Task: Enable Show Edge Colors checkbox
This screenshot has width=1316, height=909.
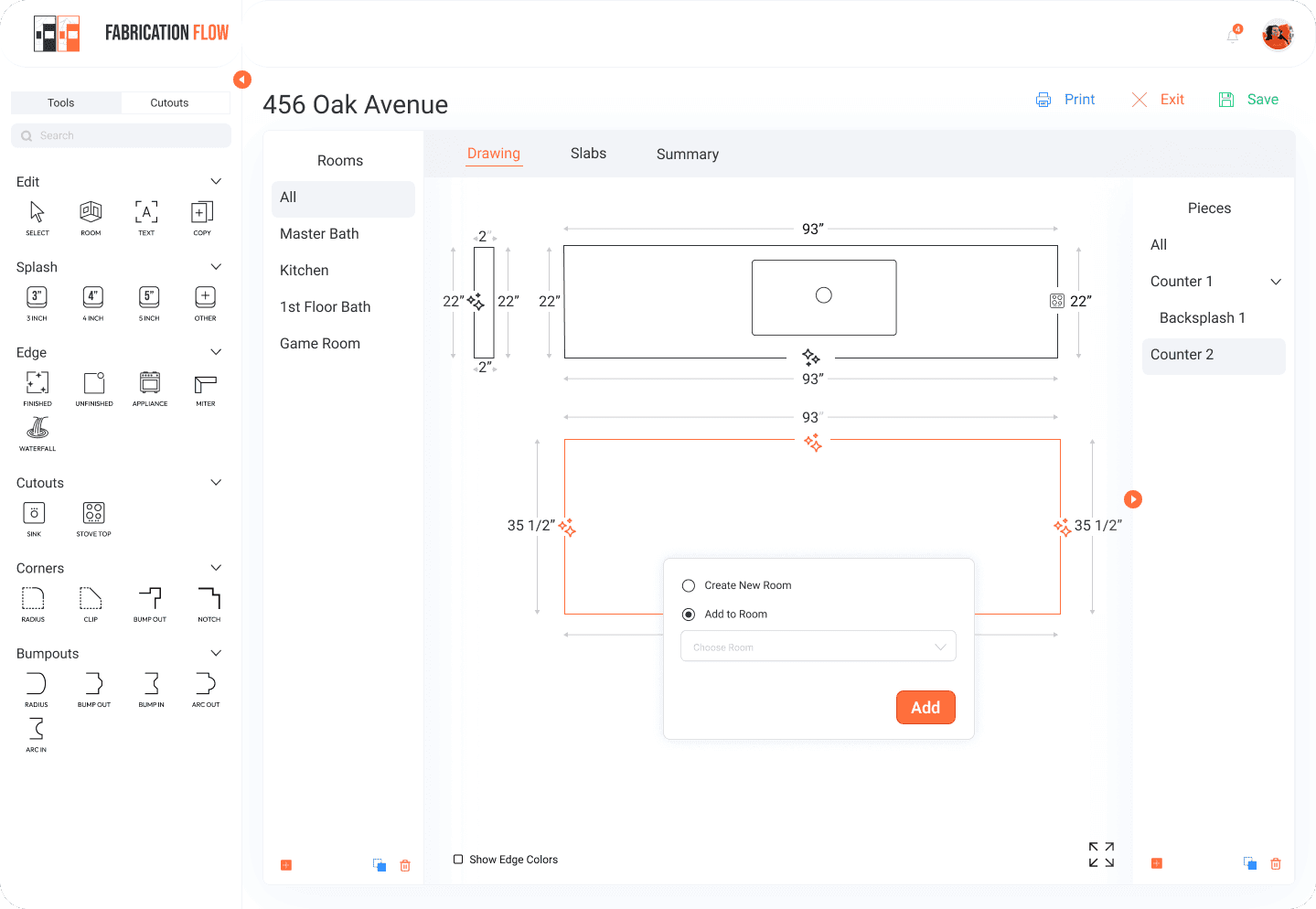Action: [458, 860]
